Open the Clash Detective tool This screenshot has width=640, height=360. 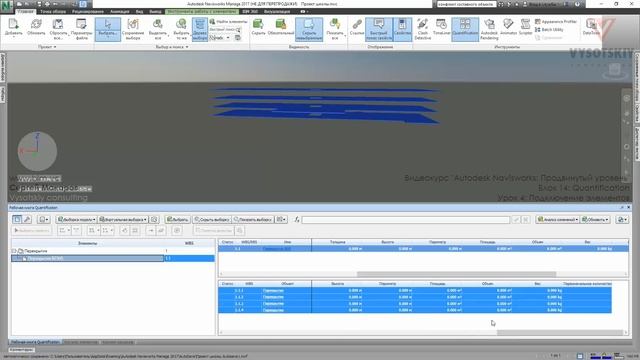pyautogui.click(x=423, y=29)
